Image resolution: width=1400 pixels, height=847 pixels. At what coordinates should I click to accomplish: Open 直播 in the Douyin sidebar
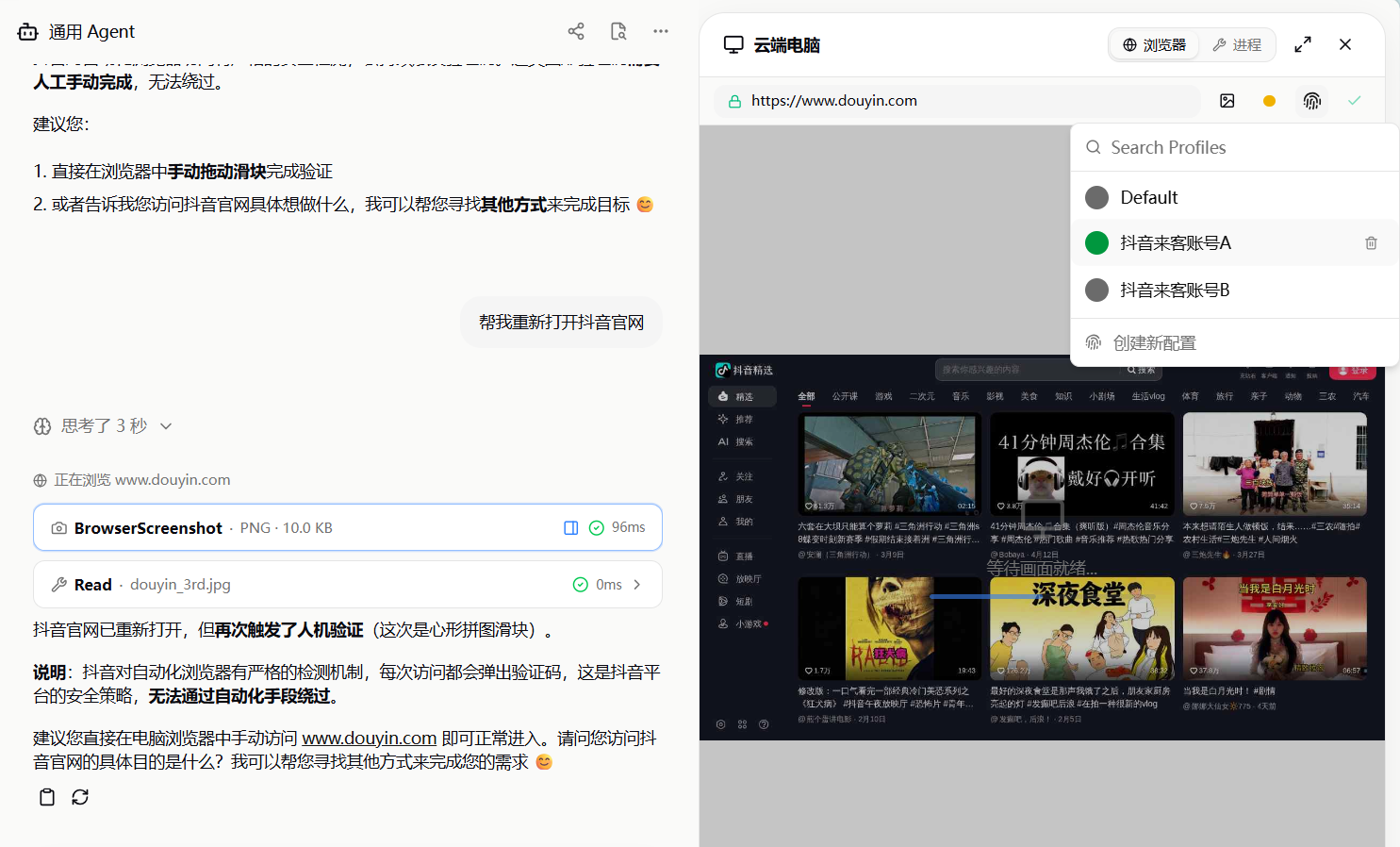(735, 556)
